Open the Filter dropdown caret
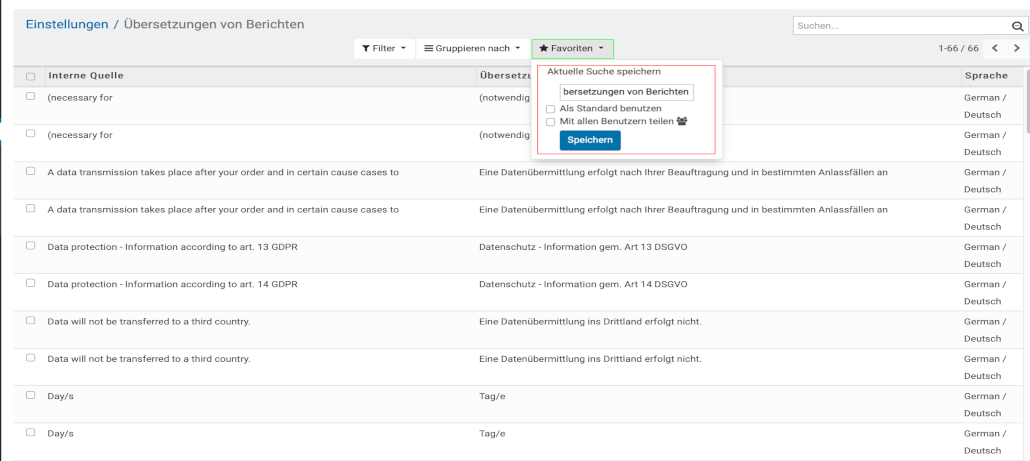 click(x=403, y=48)
